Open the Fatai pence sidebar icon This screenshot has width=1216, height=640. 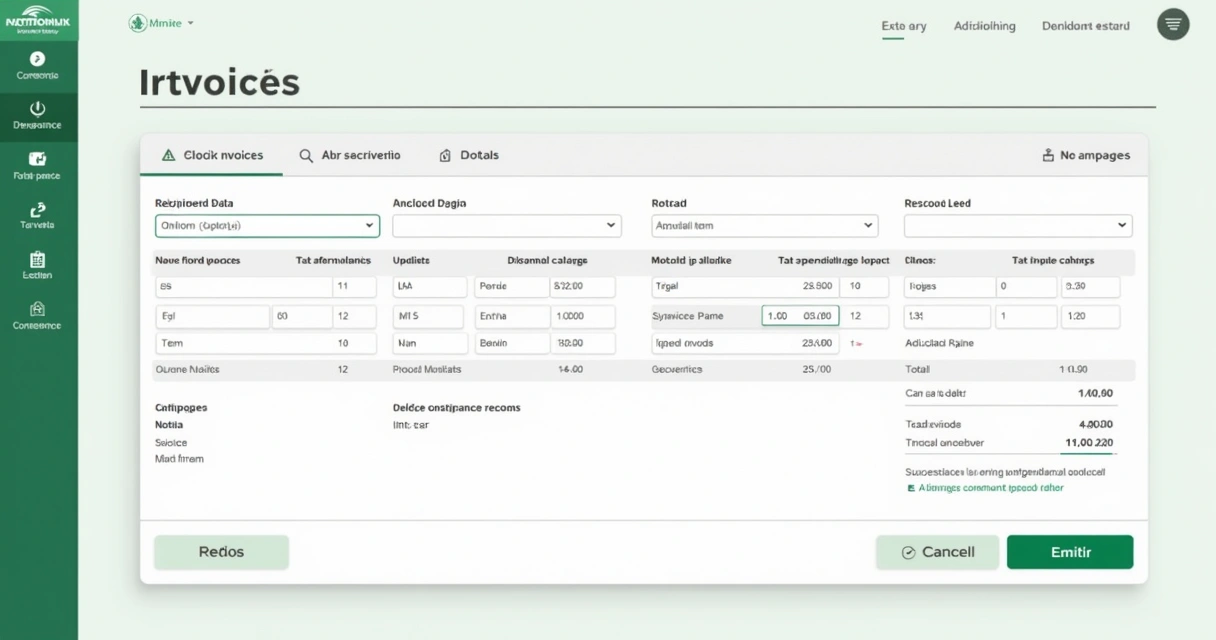point(38,158)
